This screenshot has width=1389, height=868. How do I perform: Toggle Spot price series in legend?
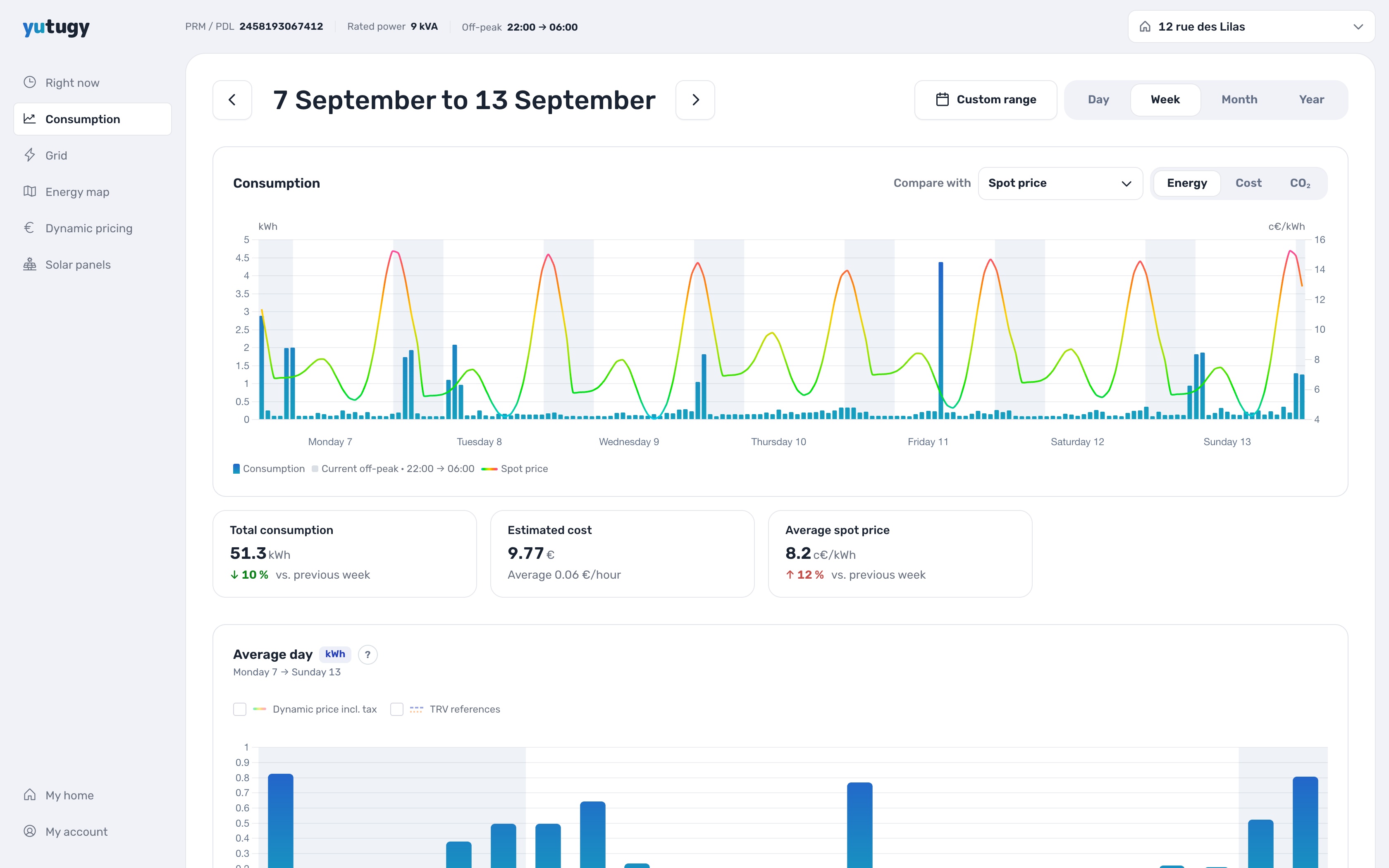pos(514,468)
